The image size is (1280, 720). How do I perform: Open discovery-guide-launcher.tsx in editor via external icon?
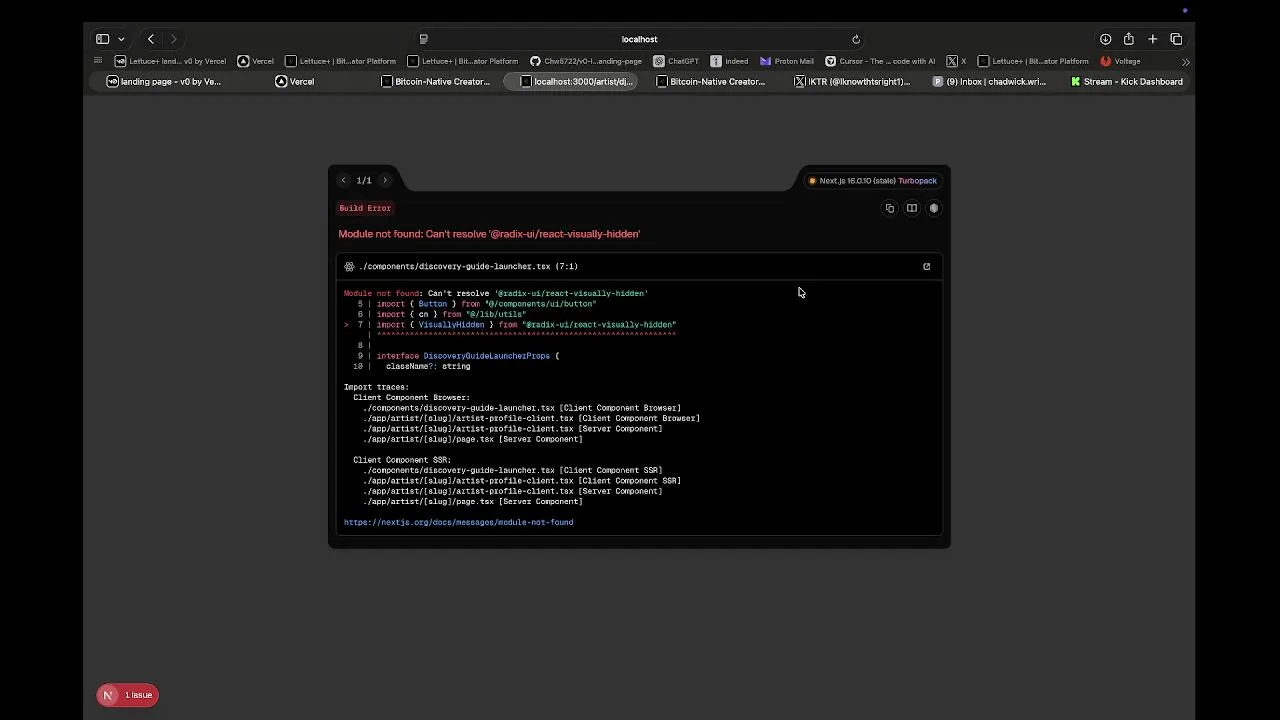[927, 266]
